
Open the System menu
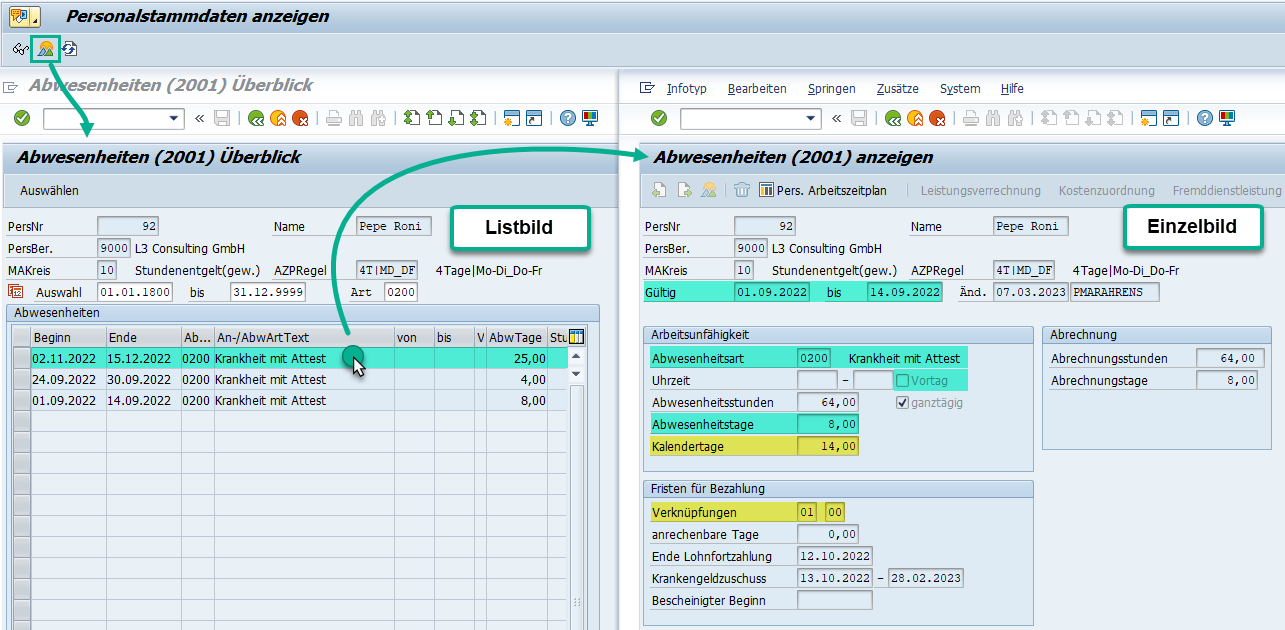pyautogui.click(x=960, y=89)
